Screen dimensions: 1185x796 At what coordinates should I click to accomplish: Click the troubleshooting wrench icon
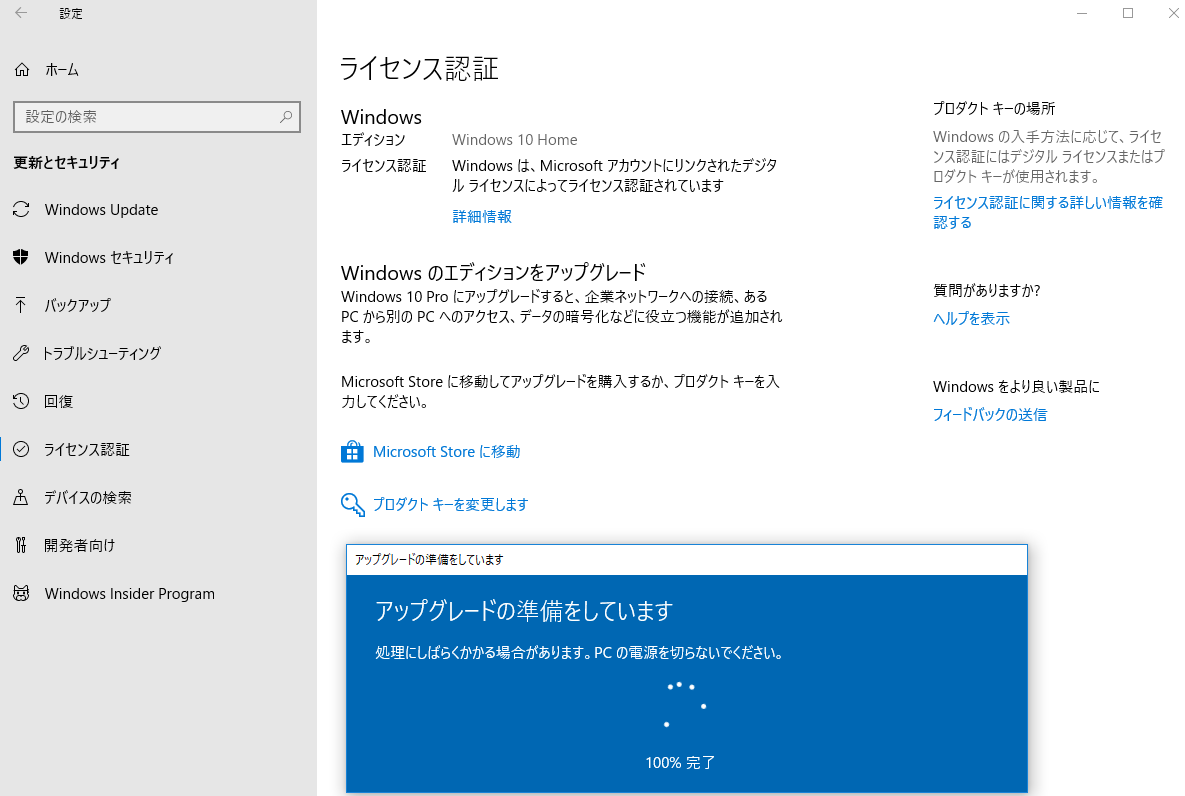21,353
